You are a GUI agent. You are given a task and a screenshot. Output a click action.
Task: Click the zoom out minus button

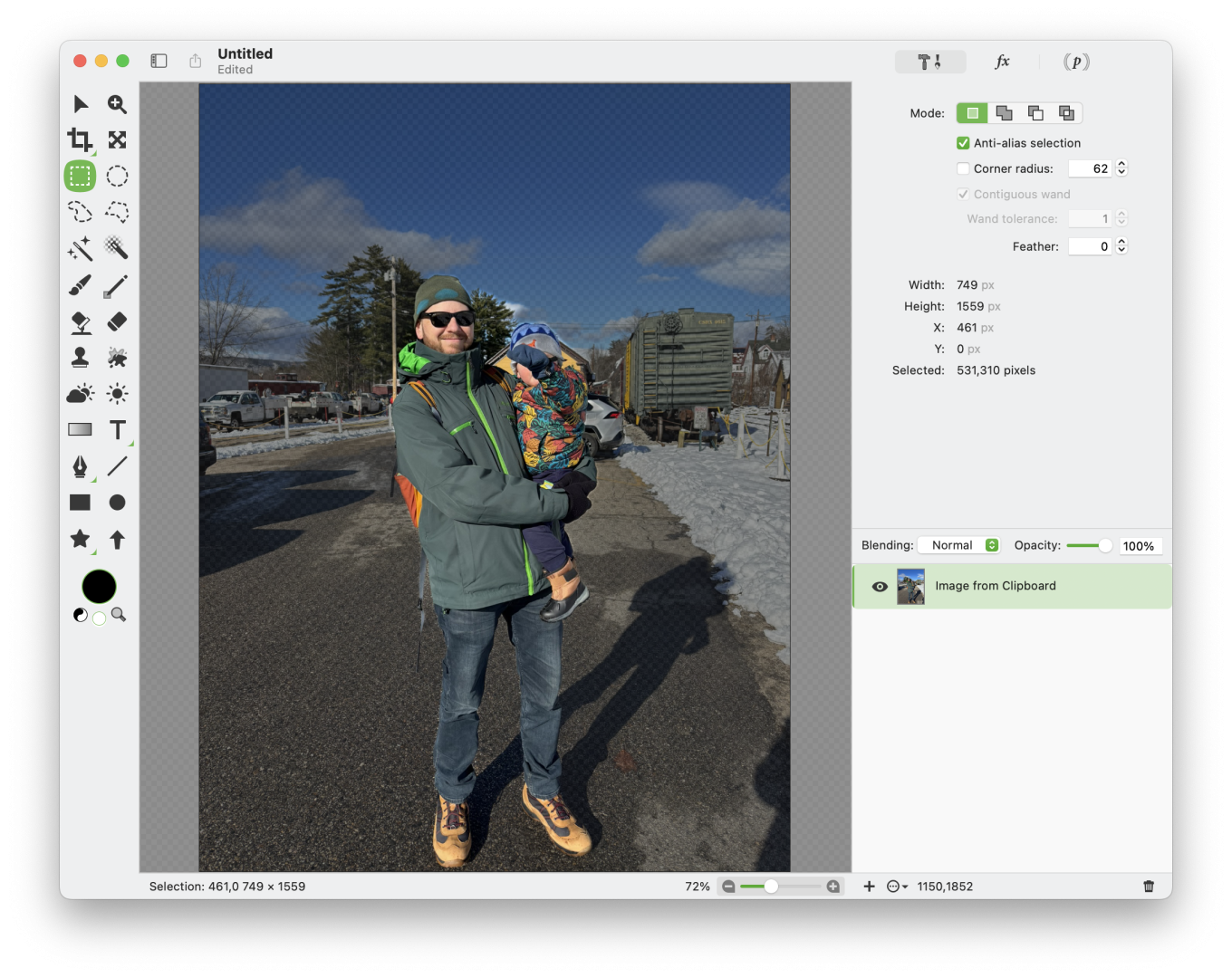point(728,887)
